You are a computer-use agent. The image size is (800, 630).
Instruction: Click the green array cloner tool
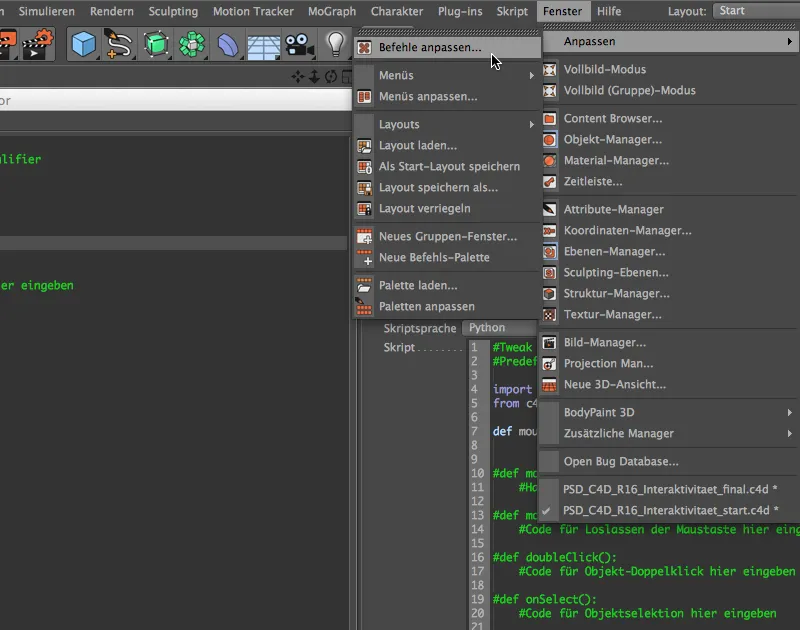coord(192,44)
